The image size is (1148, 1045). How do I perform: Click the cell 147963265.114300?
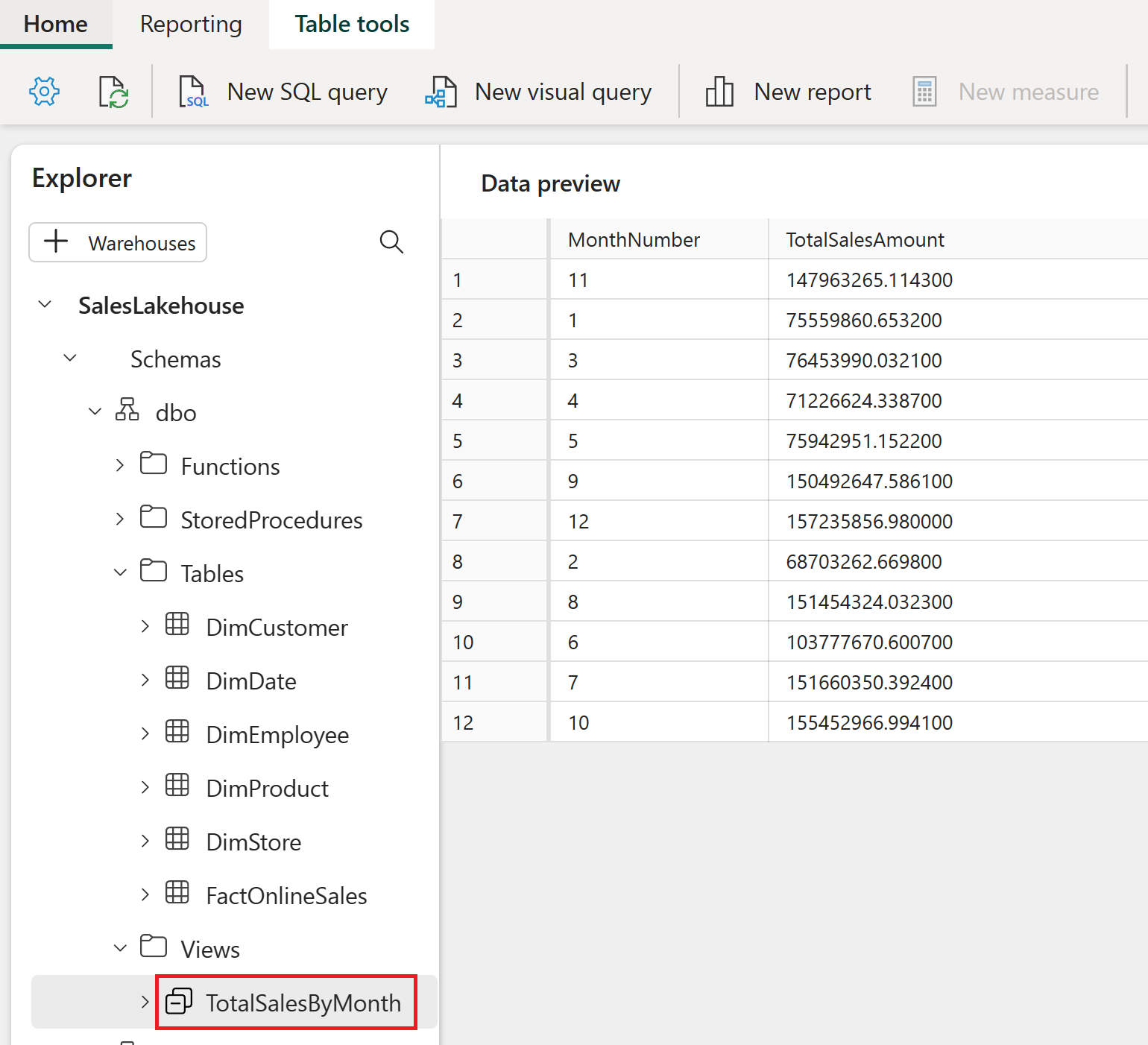click(958, 280)
